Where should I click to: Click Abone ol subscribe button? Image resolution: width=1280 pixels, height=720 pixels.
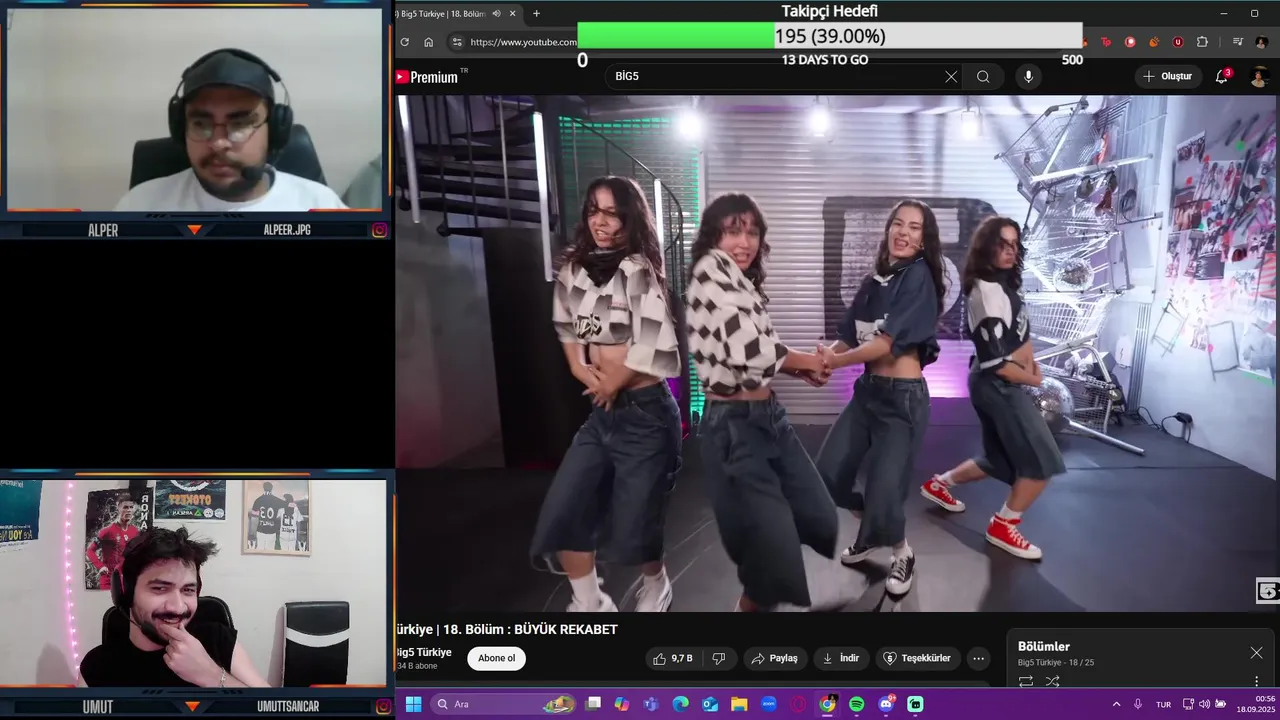point(496,658)
